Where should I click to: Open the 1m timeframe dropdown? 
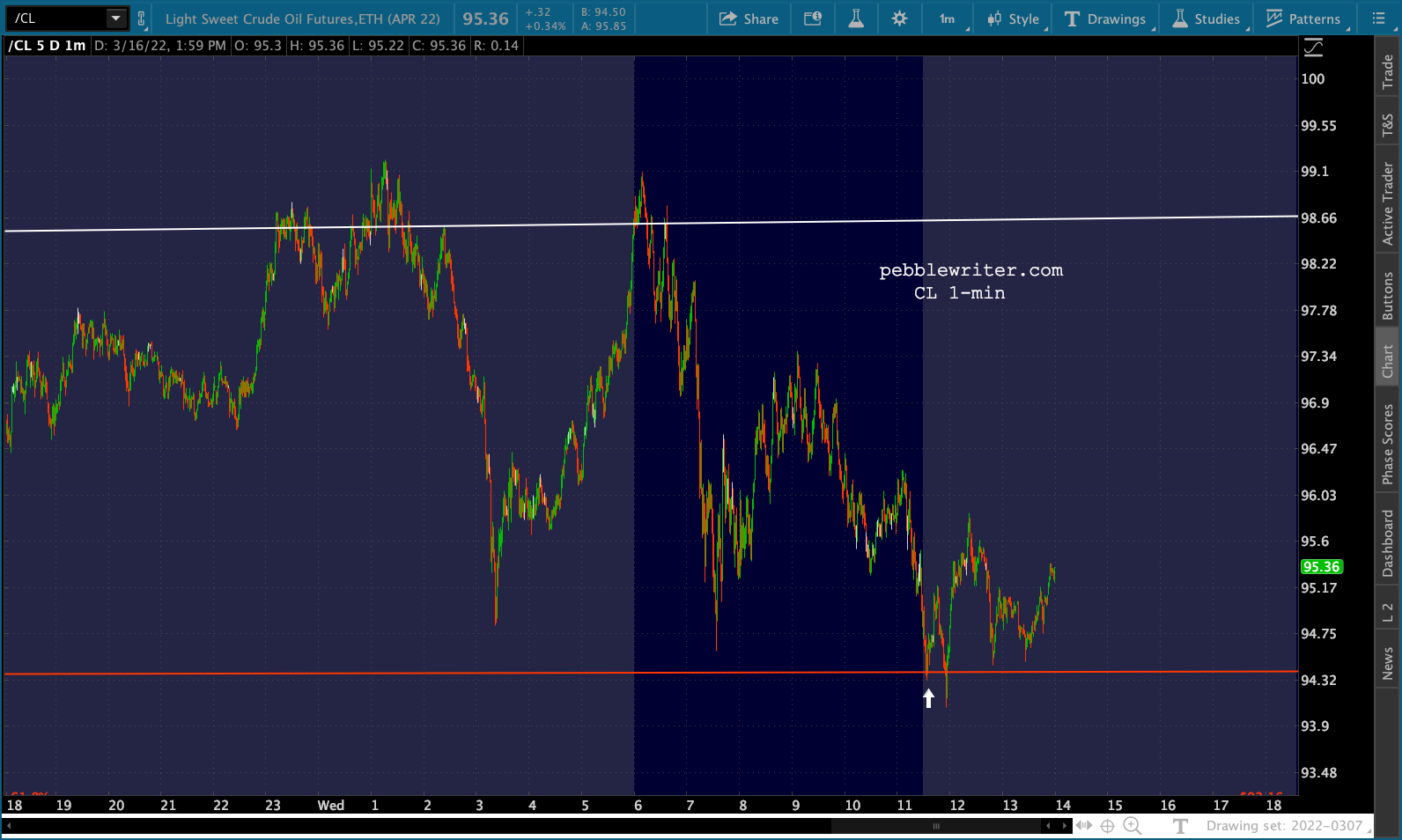(x=948, y=18)
